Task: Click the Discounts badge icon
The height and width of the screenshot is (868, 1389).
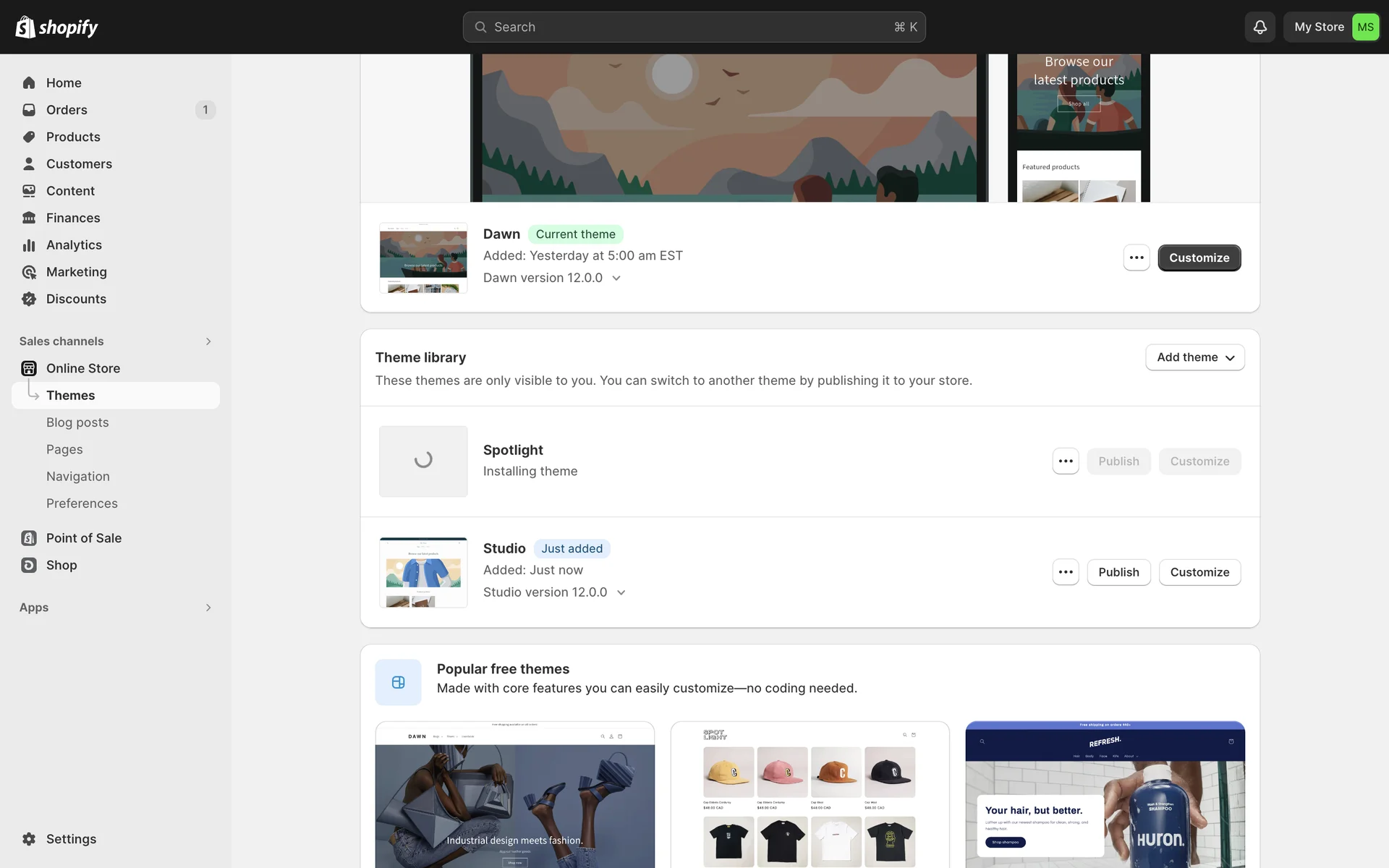Action: pyautogui.click(x=29, y=299)
